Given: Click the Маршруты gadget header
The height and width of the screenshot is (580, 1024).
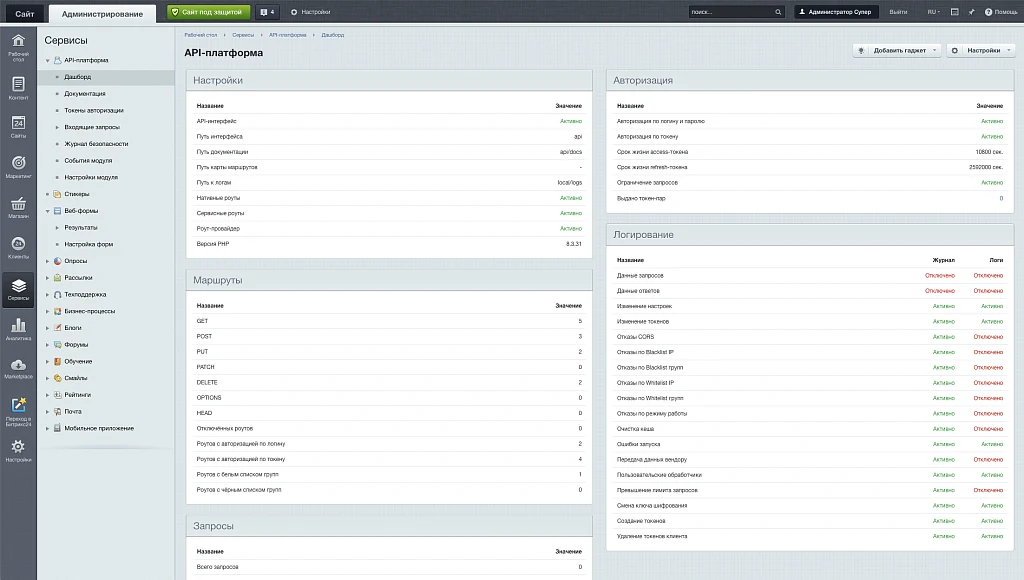Looking at the screenshot, I should pyautogui.click(x=389, y=280).
